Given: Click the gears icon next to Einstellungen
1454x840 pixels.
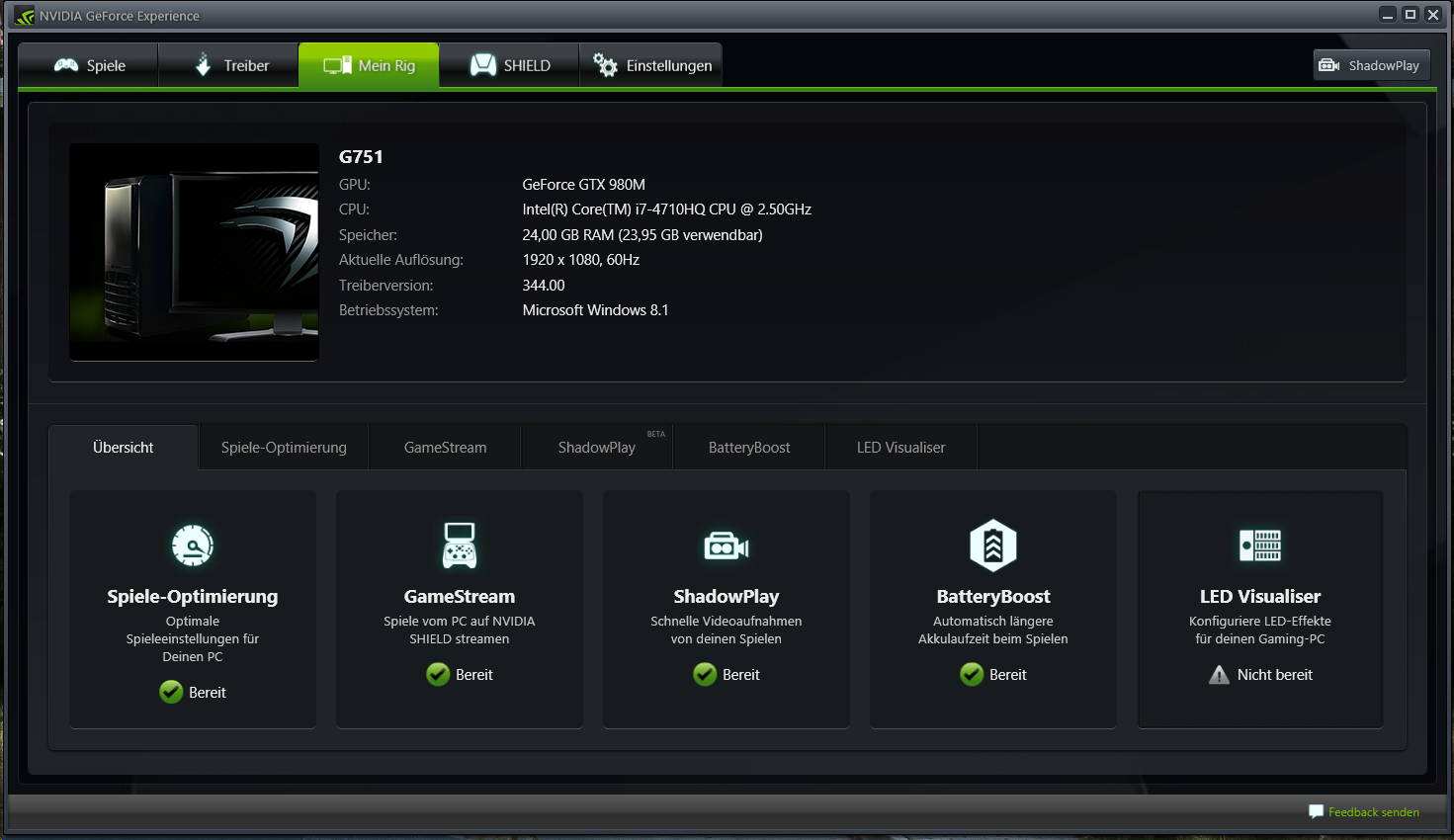Looking at the screenshot, I should [x=605, y=65].
